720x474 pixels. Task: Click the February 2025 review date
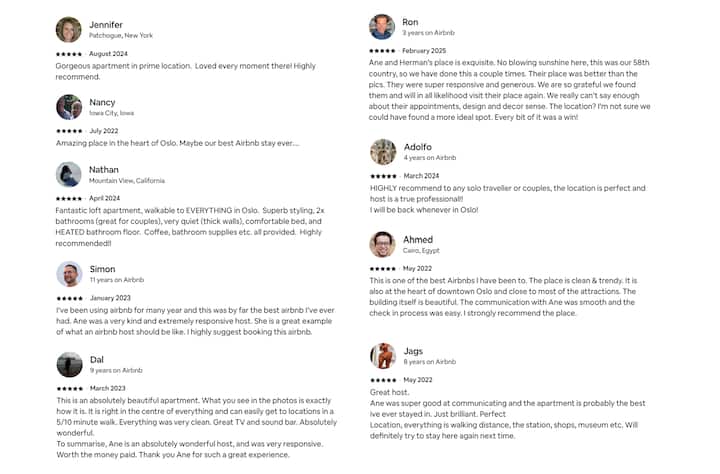[x=424, y=50]
